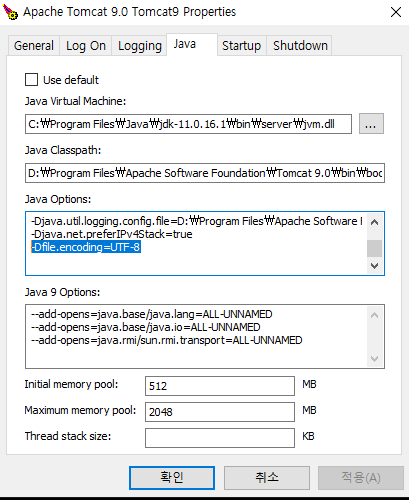Switch to the Shutdown tab
The image size is (409, 500).
click(x=300, y=45)
